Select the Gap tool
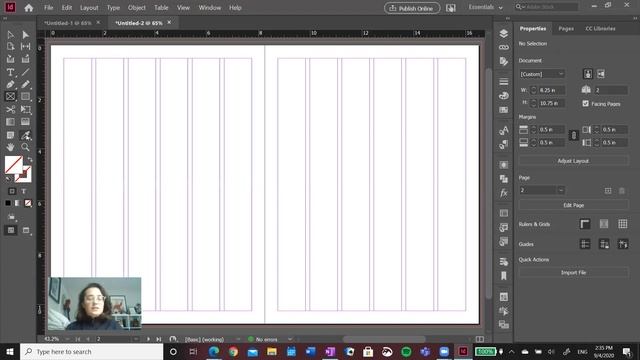Image resolution: width=640 pixels, height=360 pixels. click(x=25, y=47)
